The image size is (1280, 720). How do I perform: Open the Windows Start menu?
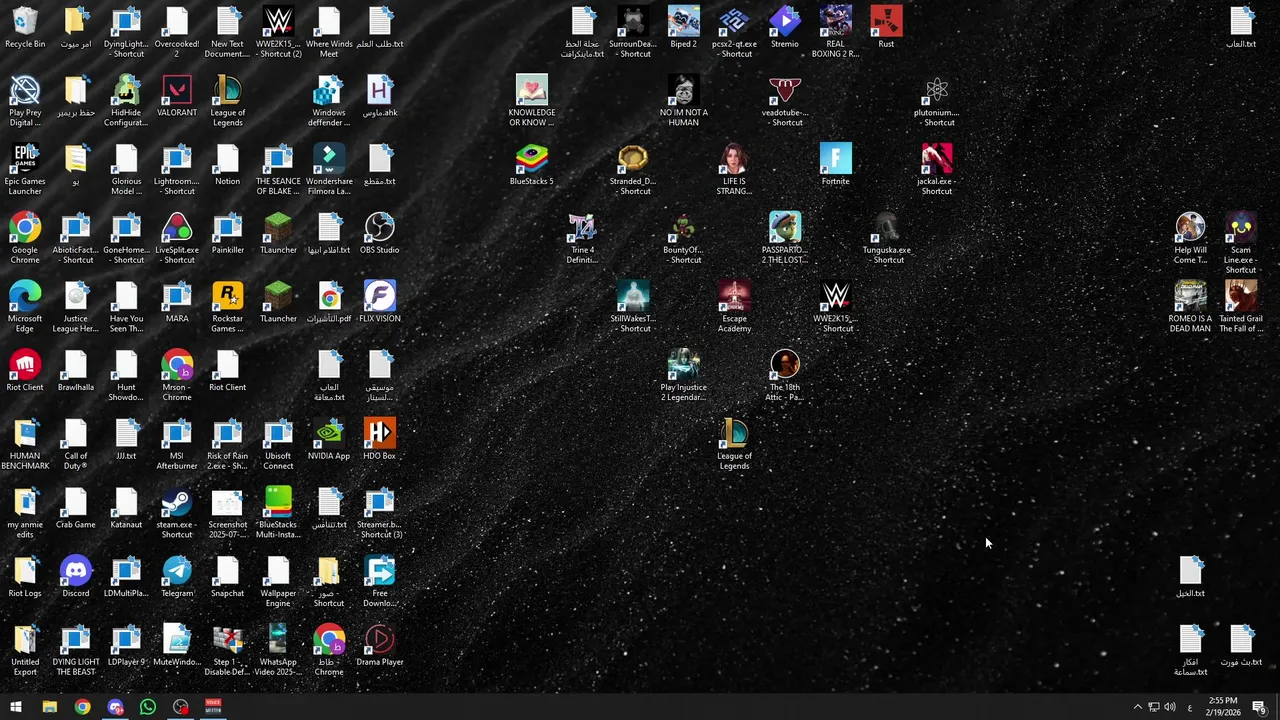(x=16, y=707)
